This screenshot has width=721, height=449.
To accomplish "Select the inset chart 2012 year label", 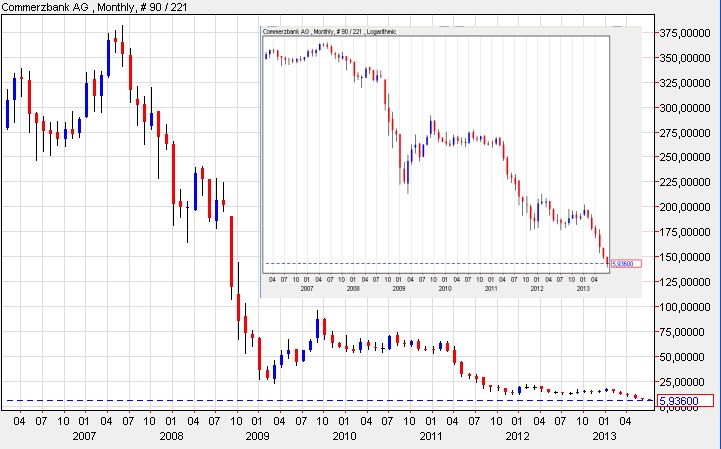I will [537, 288].
